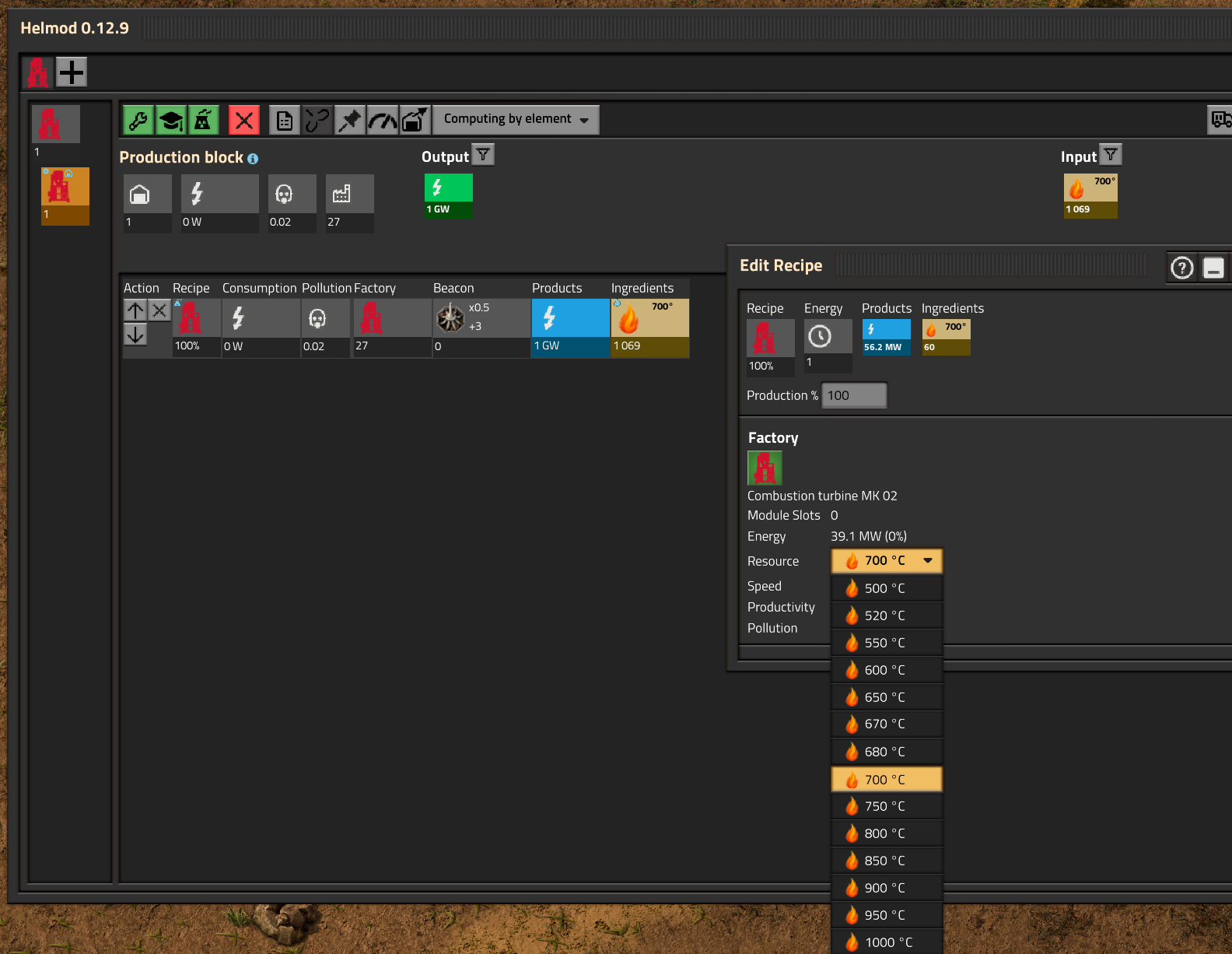Click the block count summary cell
The image size is (1232, 954).
[148, 202]
